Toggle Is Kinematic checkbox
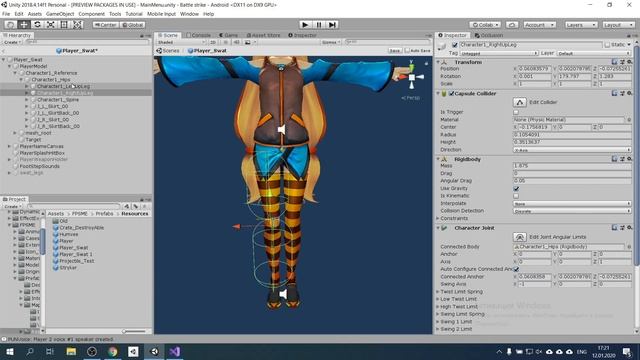640x360 pixels. point(516,196)
